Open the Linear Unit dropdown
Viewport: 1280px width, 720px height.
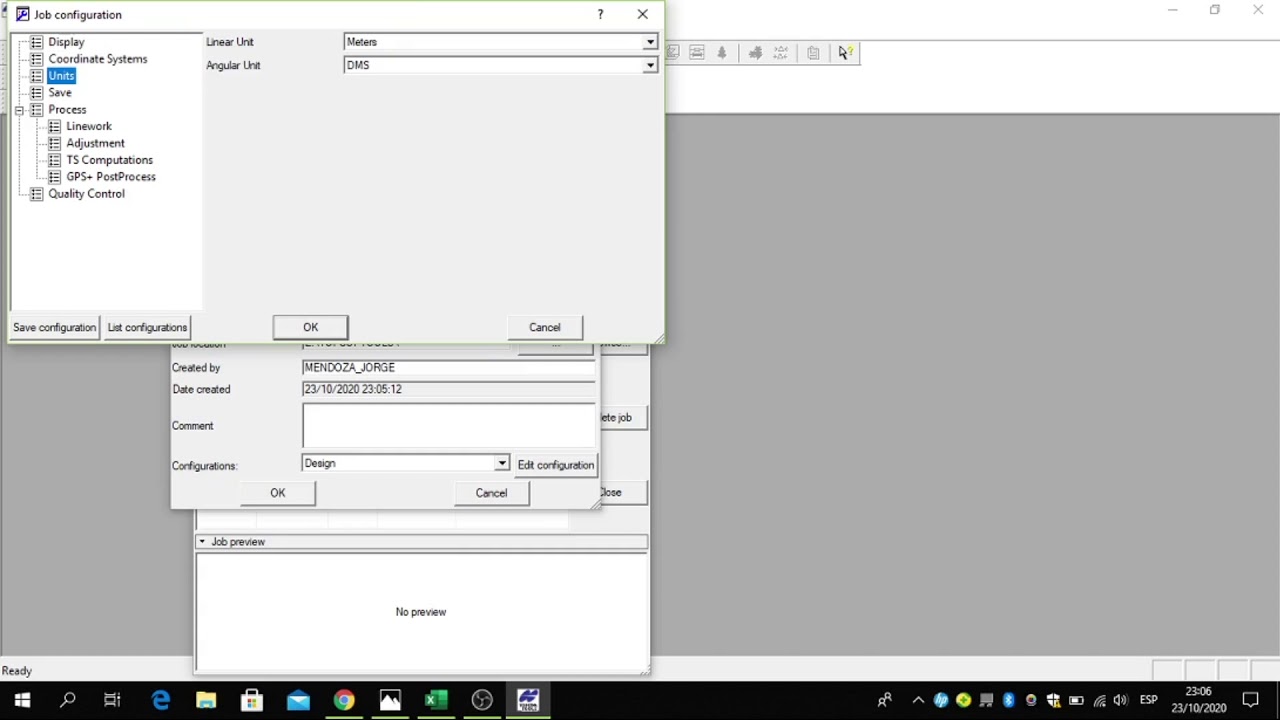[650, 42]
